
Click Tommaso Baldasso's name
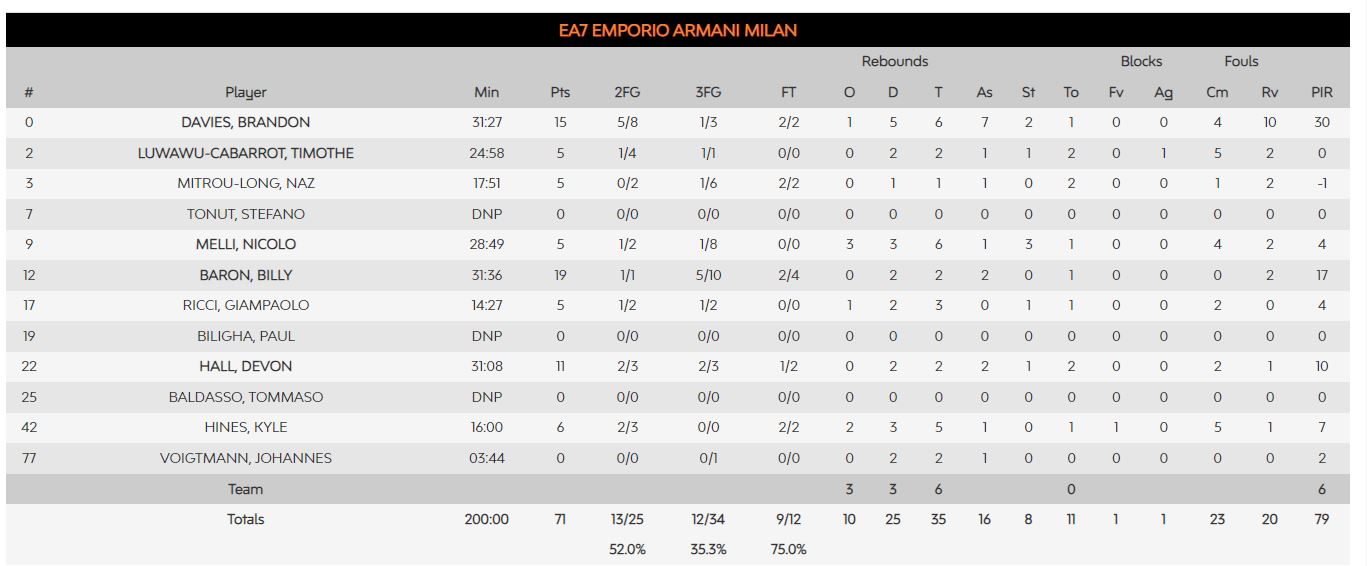pos(245,397)
